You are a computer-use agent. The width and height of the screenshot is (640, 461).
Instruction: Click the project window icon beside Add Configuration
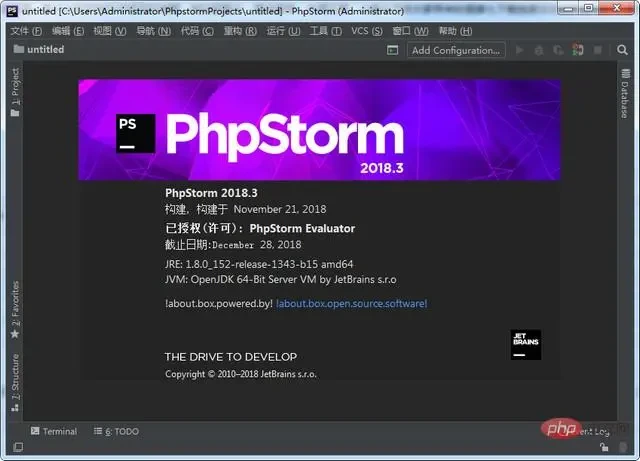point(393,50)
